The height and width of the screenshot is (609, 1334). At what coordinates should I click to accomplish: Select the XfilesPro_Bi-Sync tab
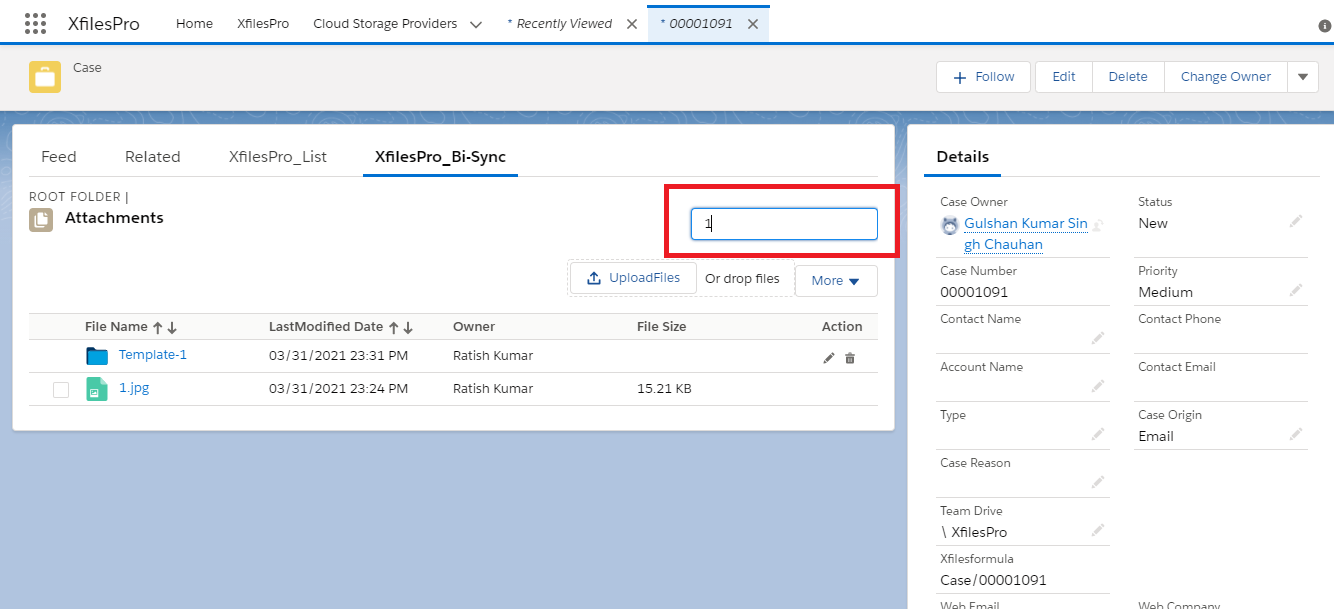pyautogui.click(x=440, y=157)
